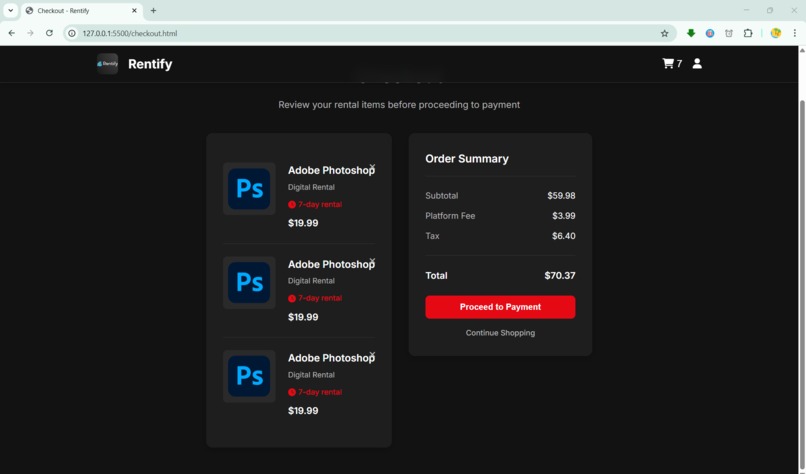The image size is (806, 474).
Task: Click the Order Summary heading
Action: tap(467, 159)
